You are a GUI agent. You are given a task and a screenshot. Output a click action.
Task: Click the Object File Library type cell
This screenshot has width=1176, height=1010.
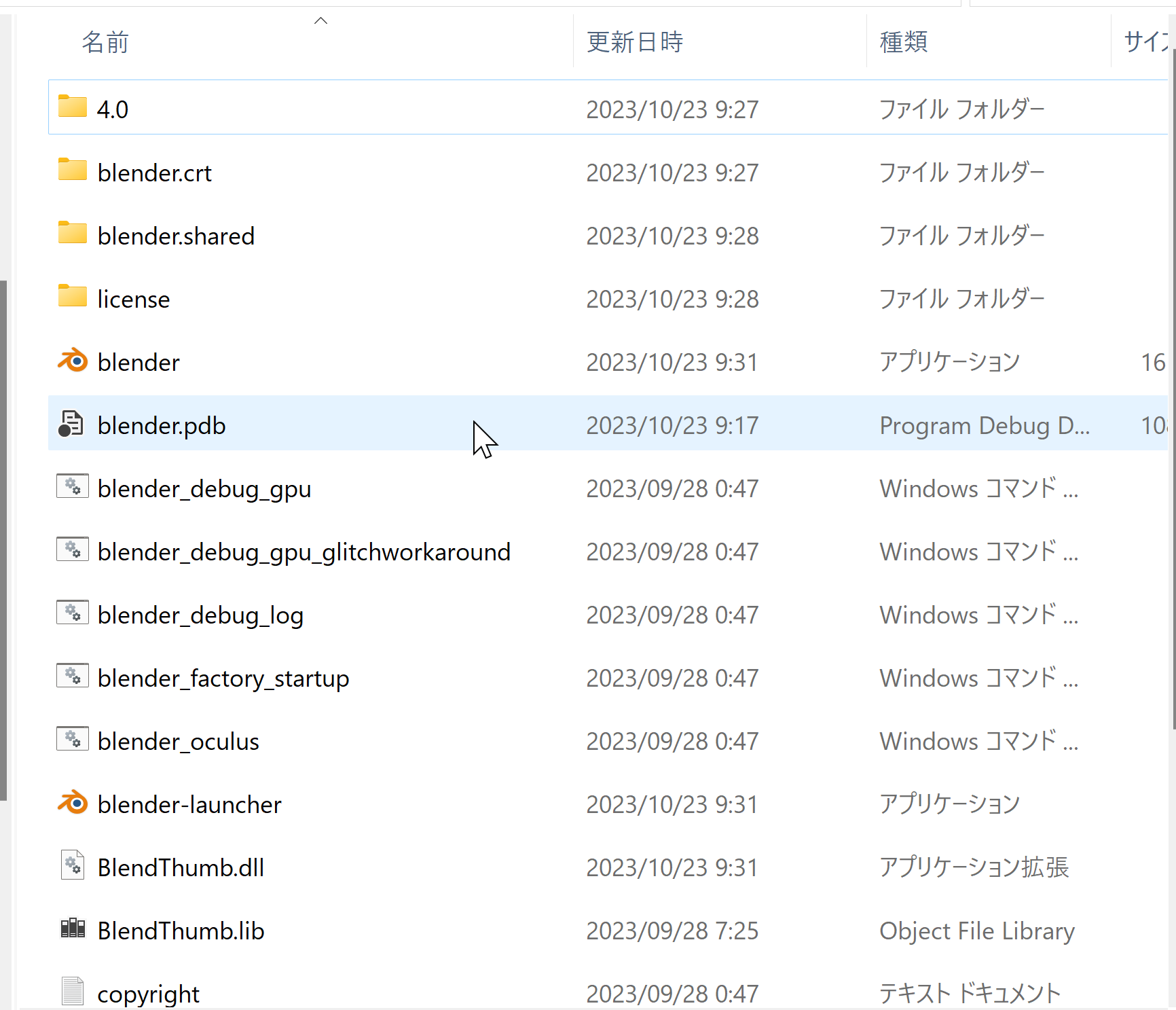[x=977, y=931]
